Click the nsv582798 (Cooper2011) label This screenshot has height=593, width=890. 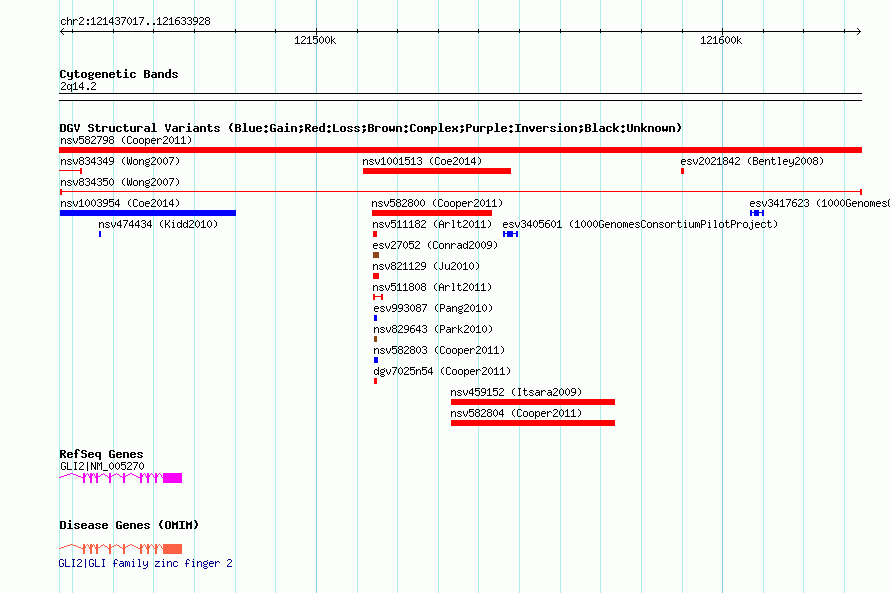coord(126,140)
